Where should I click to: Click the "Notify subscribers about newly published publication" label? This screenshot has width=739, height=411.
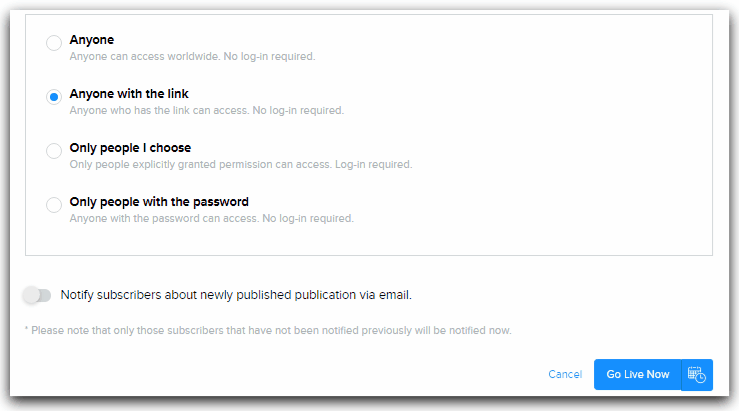(x=236, y=295)
